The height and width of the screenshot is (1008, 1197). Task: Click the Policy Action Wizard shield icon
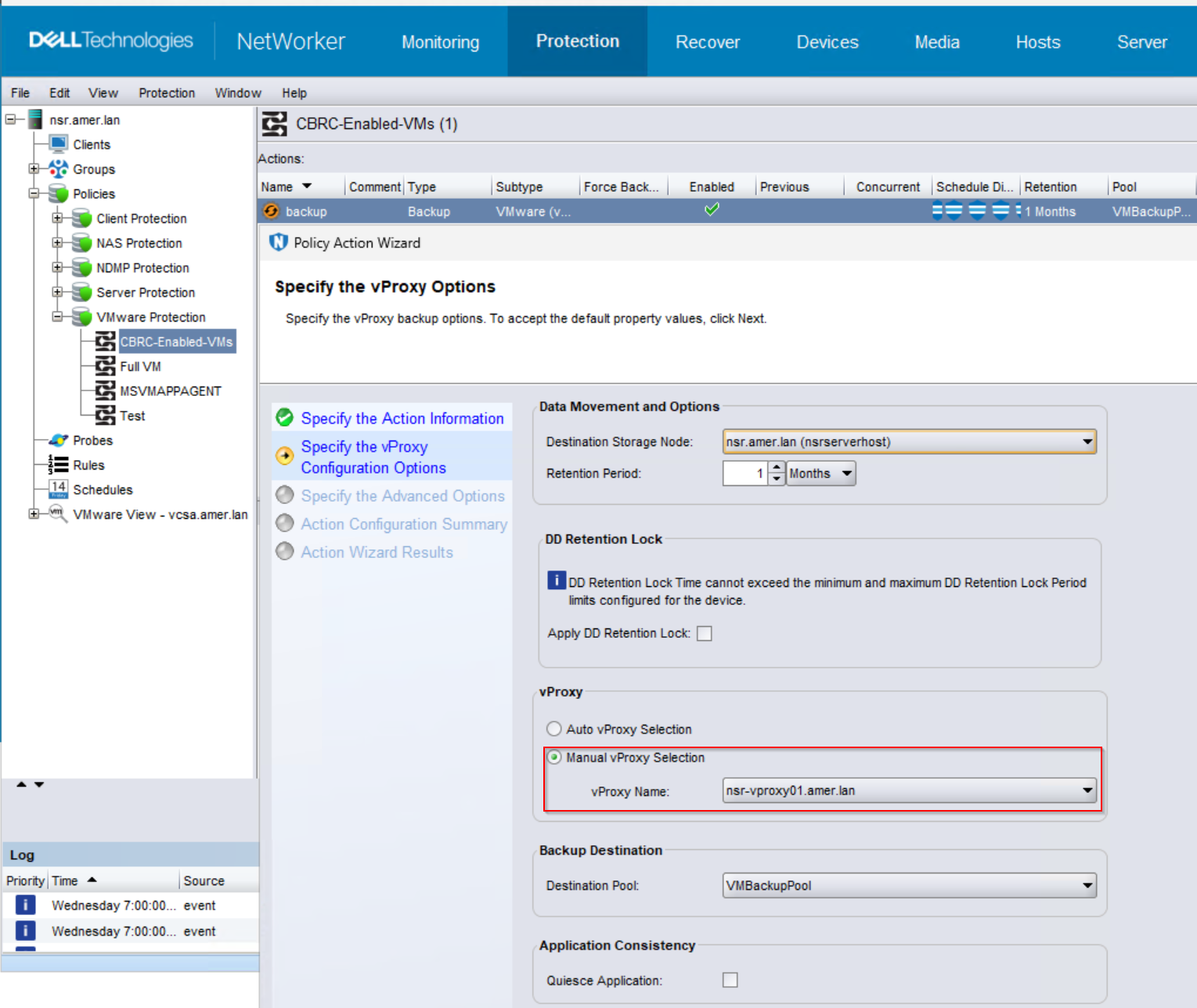click(x=279, y=243)
